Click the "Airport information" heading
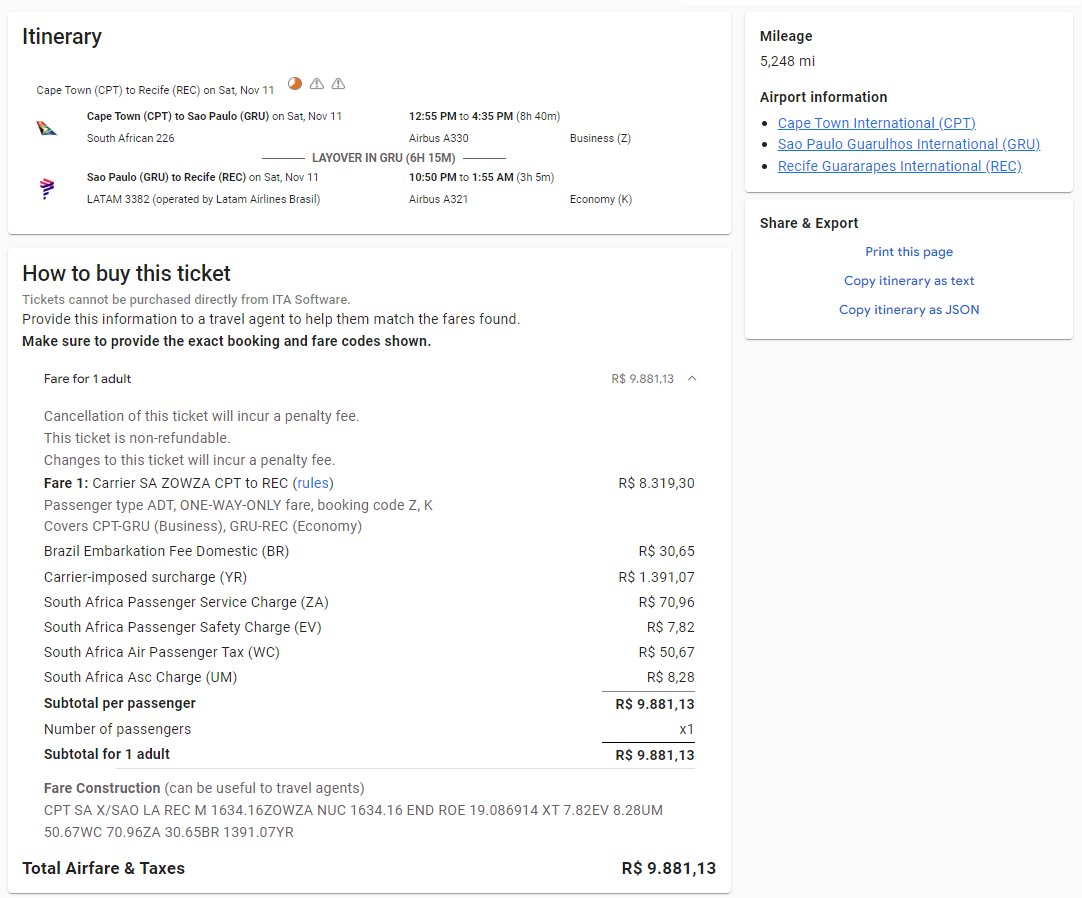The width and height of the screenshot is (1082, 898). (x=823, y=97)
